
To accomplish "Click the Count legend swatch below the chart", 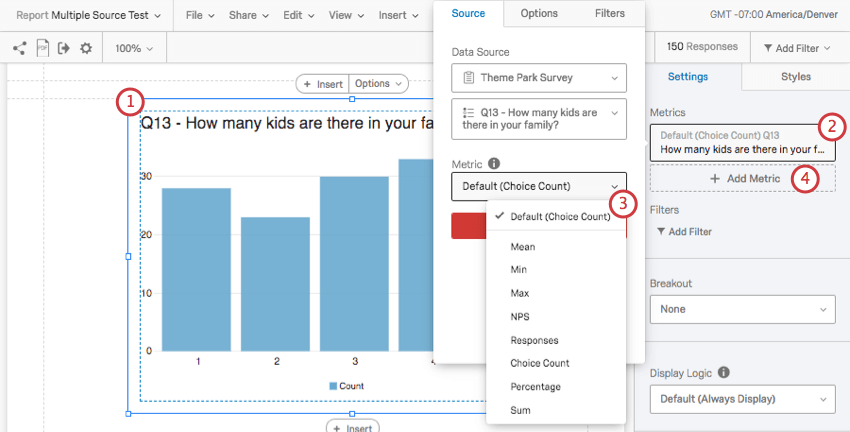I will (x=333, y=386).
